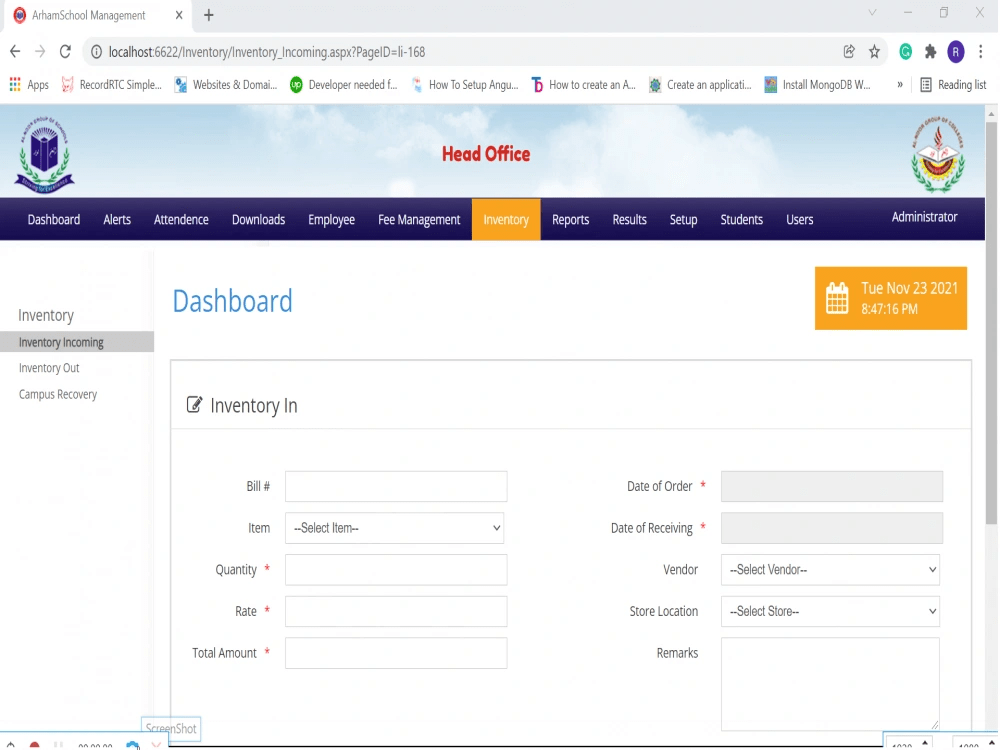
Task: Open the Setup menu
Action: click(x=683, y=219)
